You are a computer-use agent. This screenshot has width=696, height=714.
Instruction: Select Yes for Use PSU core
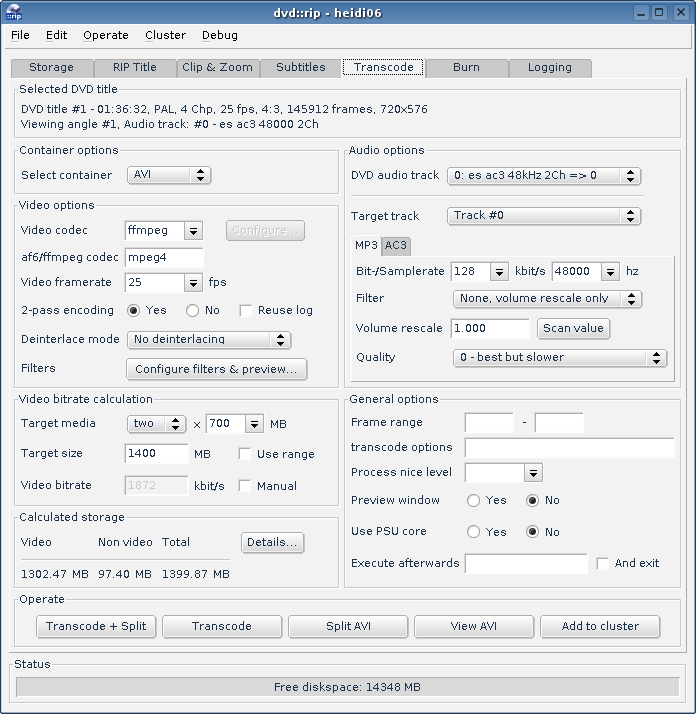coord(473,532)
